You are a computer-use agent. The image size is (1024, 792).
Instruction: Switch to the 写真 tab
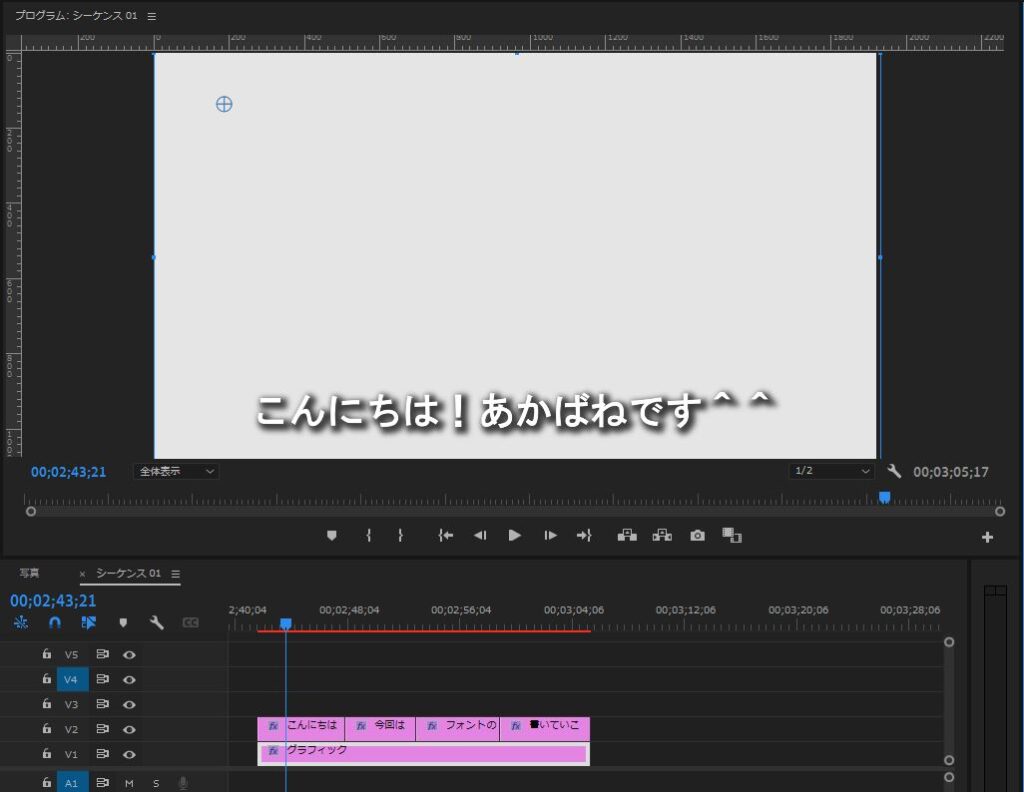coord(30,574)
